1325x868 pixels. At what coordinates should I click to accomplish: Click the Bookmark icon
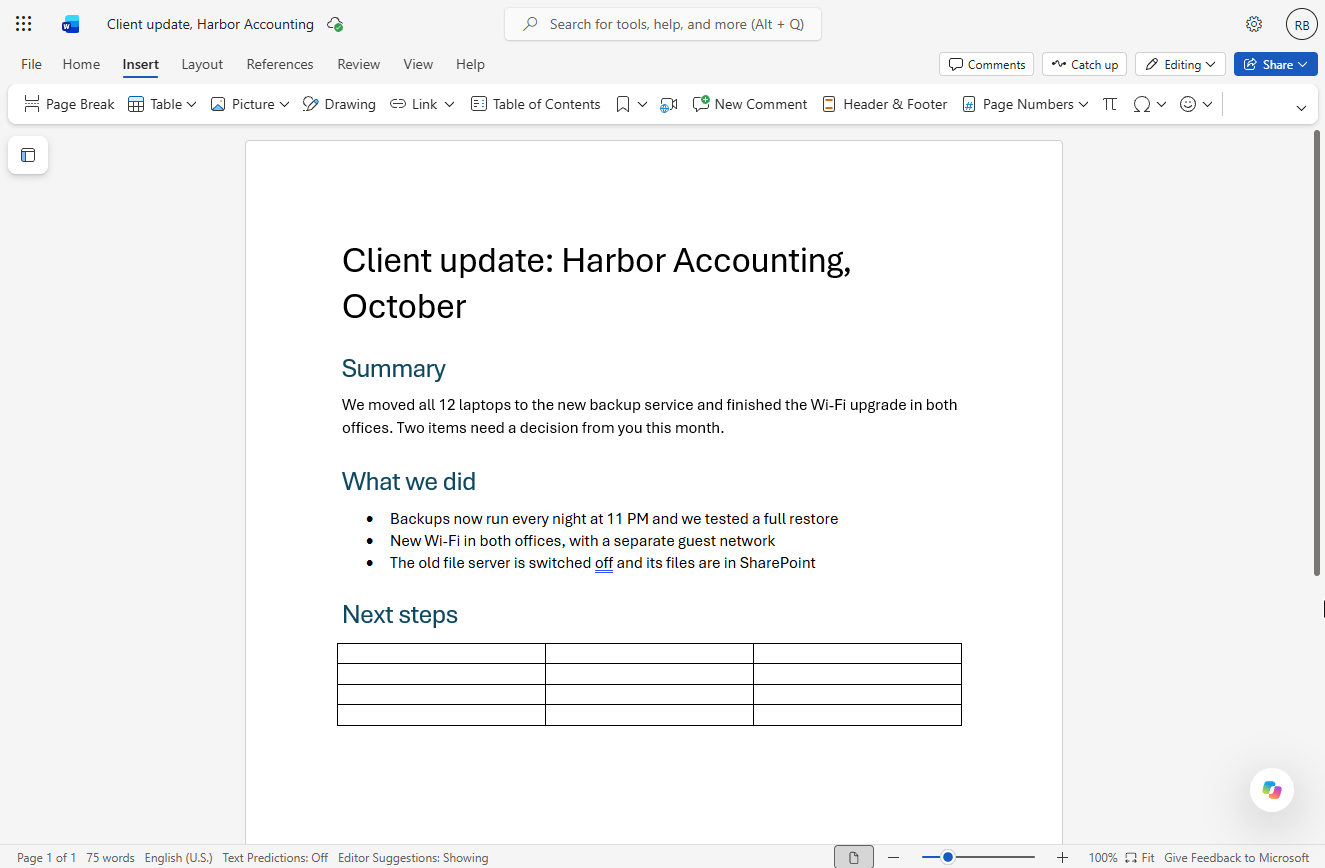pyautogui.click(x=623, y=104)
